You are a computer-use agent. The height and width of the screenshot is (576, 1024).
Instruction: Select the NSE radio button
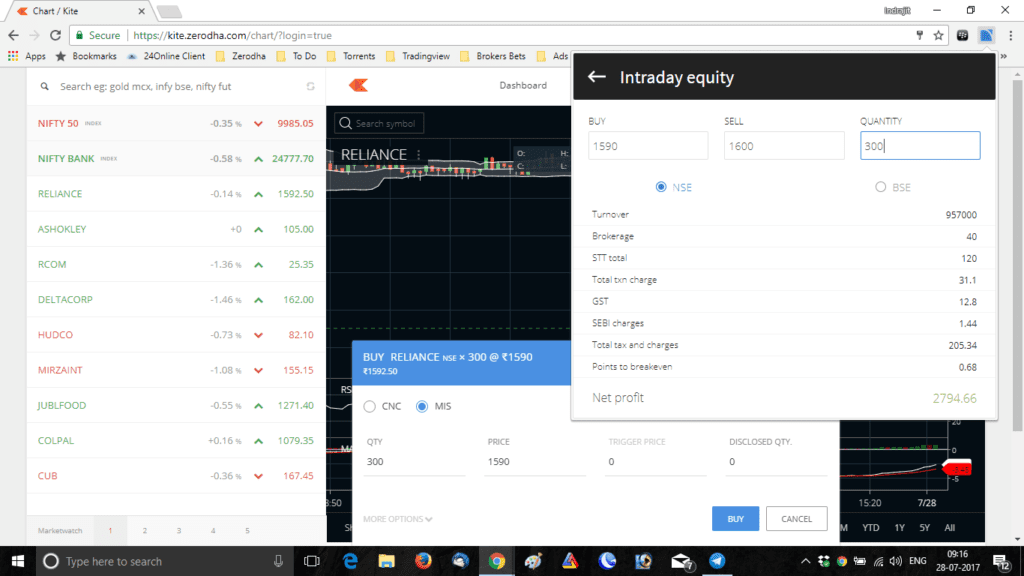point(659,186)
